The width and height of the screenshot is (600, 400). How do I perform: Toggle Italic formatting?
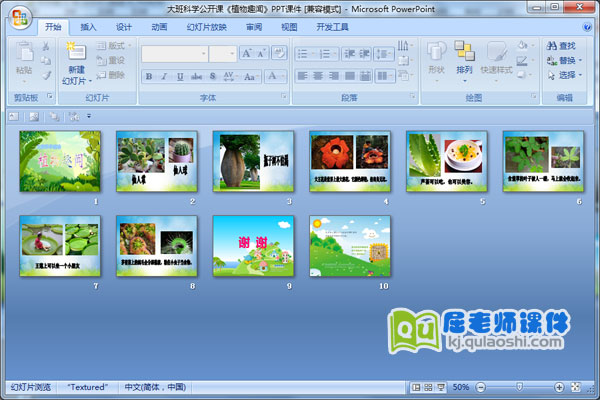165,77
